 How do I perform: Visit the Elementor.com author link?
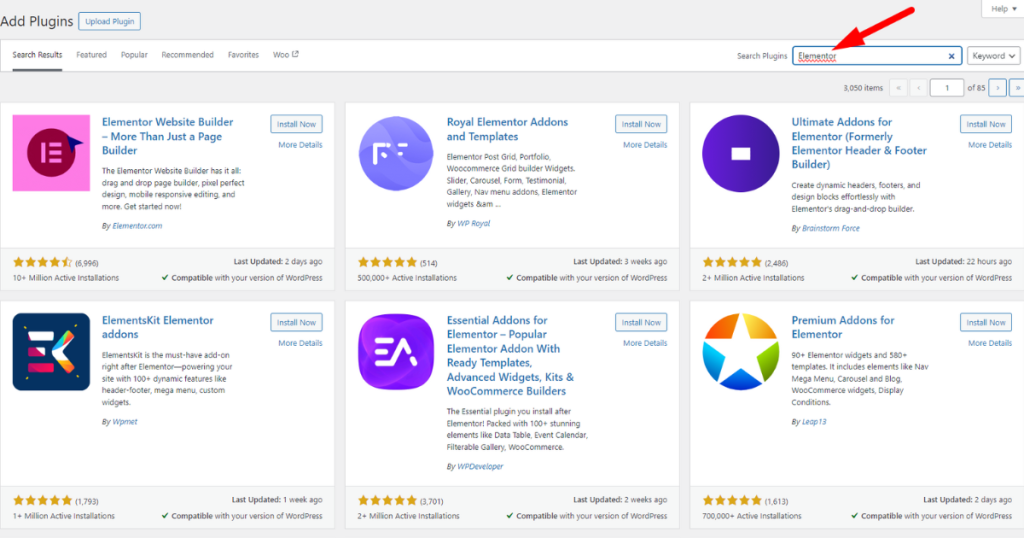(x=137, y=226)
